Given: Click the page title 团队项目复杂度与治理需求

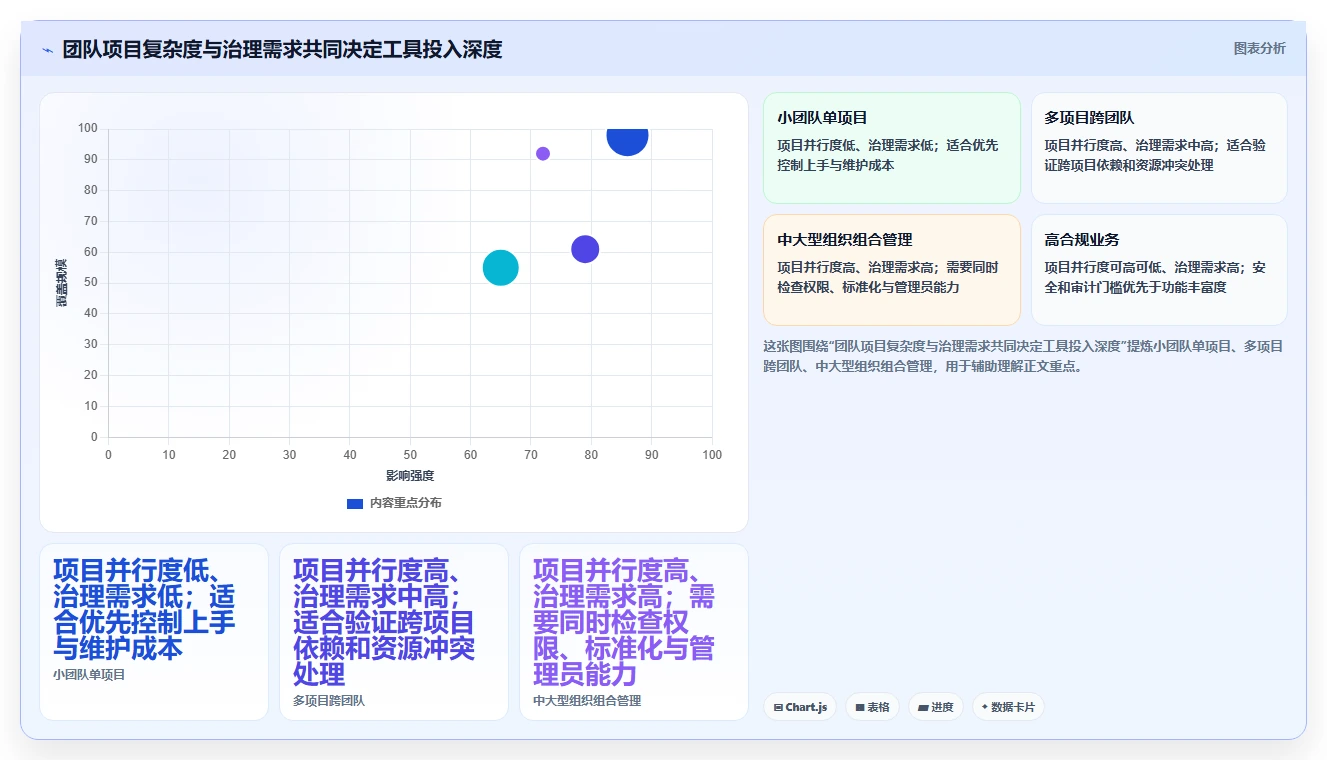Looking at the screenshot, I should 282,49.
